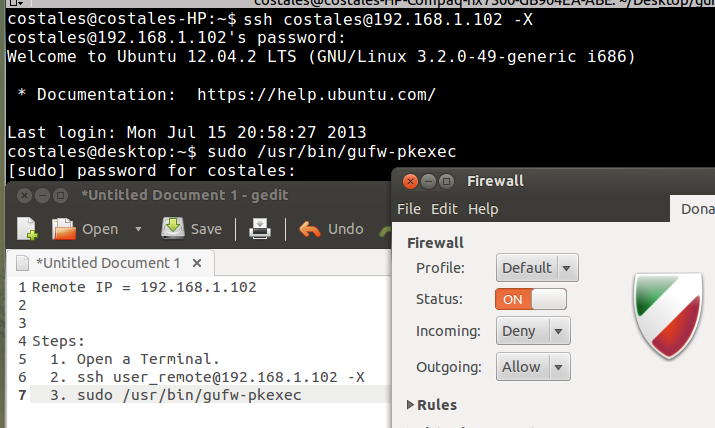Image resolution: width=715 pixels, height=428 pixels.
Task: Click the gedit window title bar text
Action: coord(185,195)
